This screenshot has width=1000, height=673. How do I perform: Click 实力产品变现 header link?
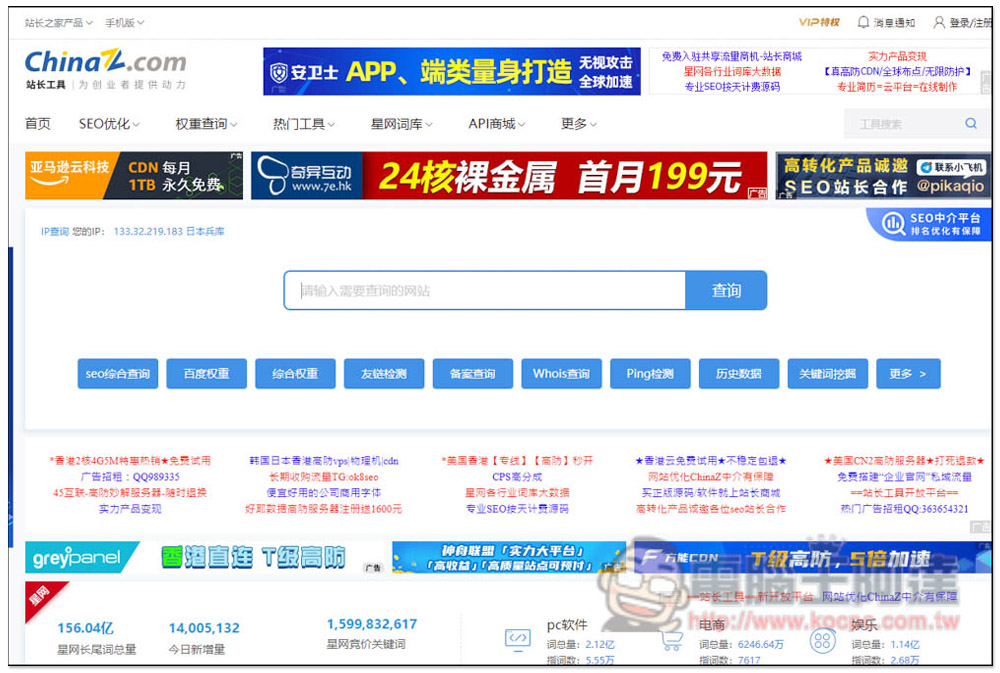tap(897, 56)
